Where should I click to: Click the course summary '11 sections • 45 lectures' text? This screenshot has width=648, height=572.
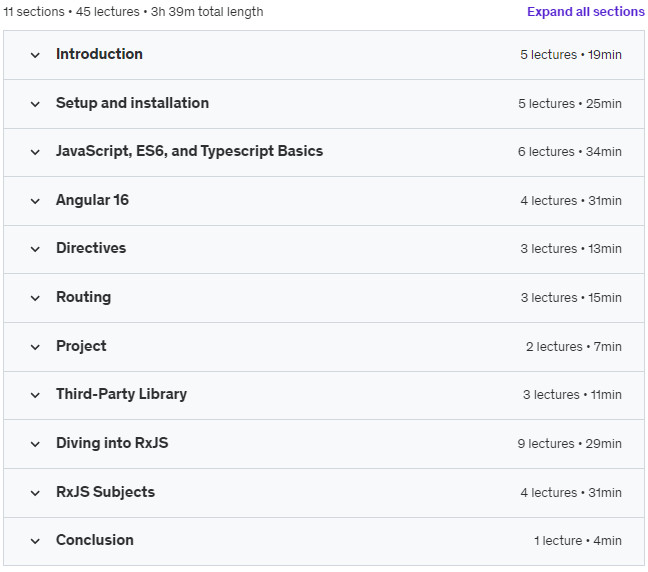pos(71,12)
